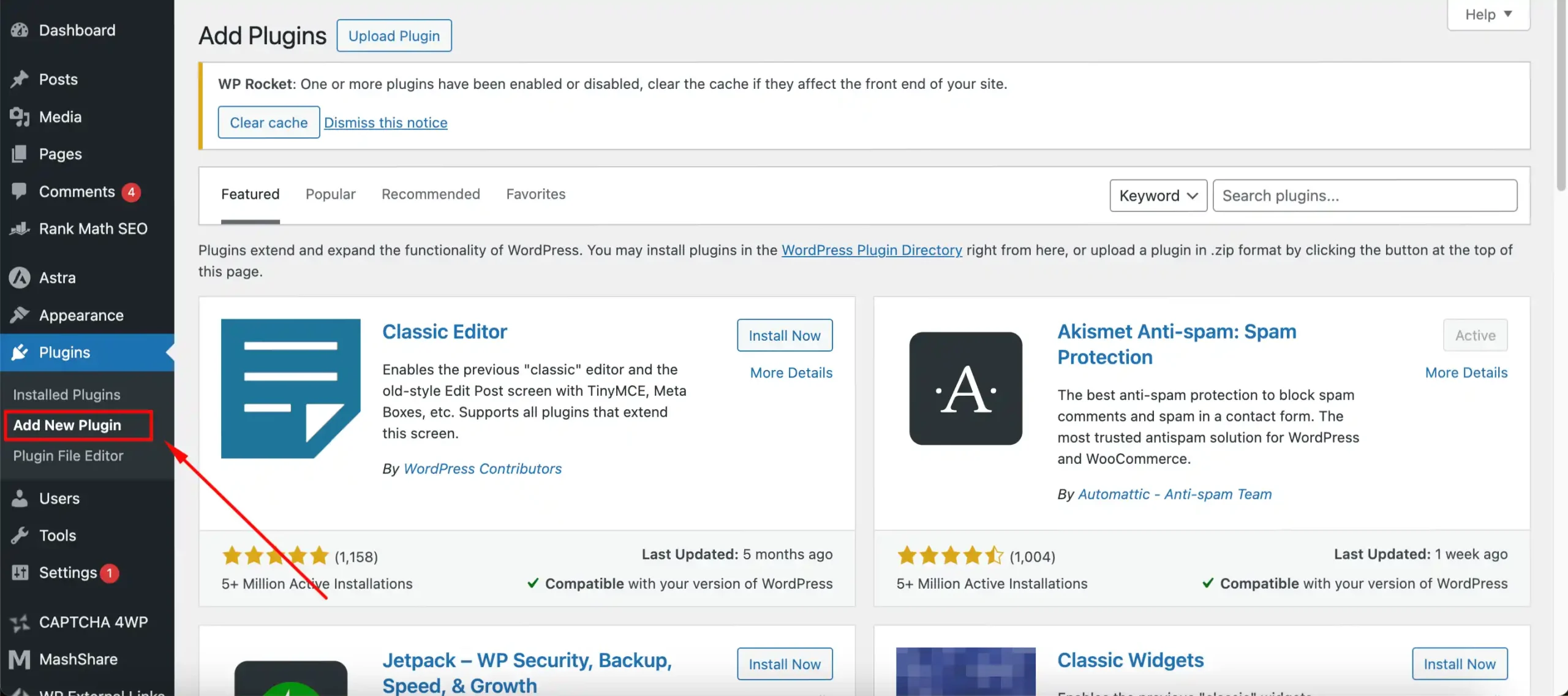Click Dismiss this notice link
The height and width of the screenshot is (696, 1568).
[x=385, y=122]
